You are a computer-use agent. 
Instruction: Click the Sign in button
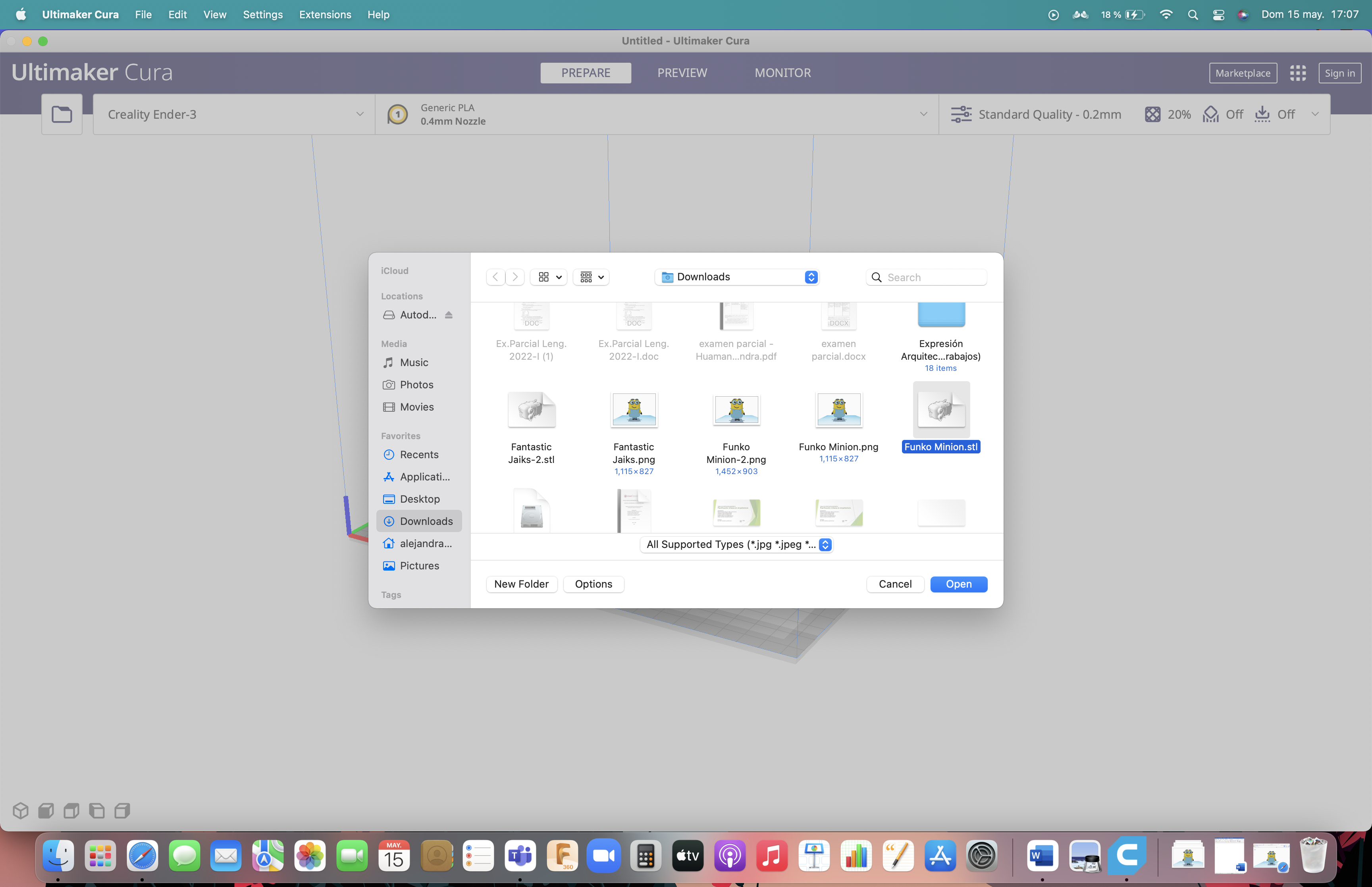1340,73
